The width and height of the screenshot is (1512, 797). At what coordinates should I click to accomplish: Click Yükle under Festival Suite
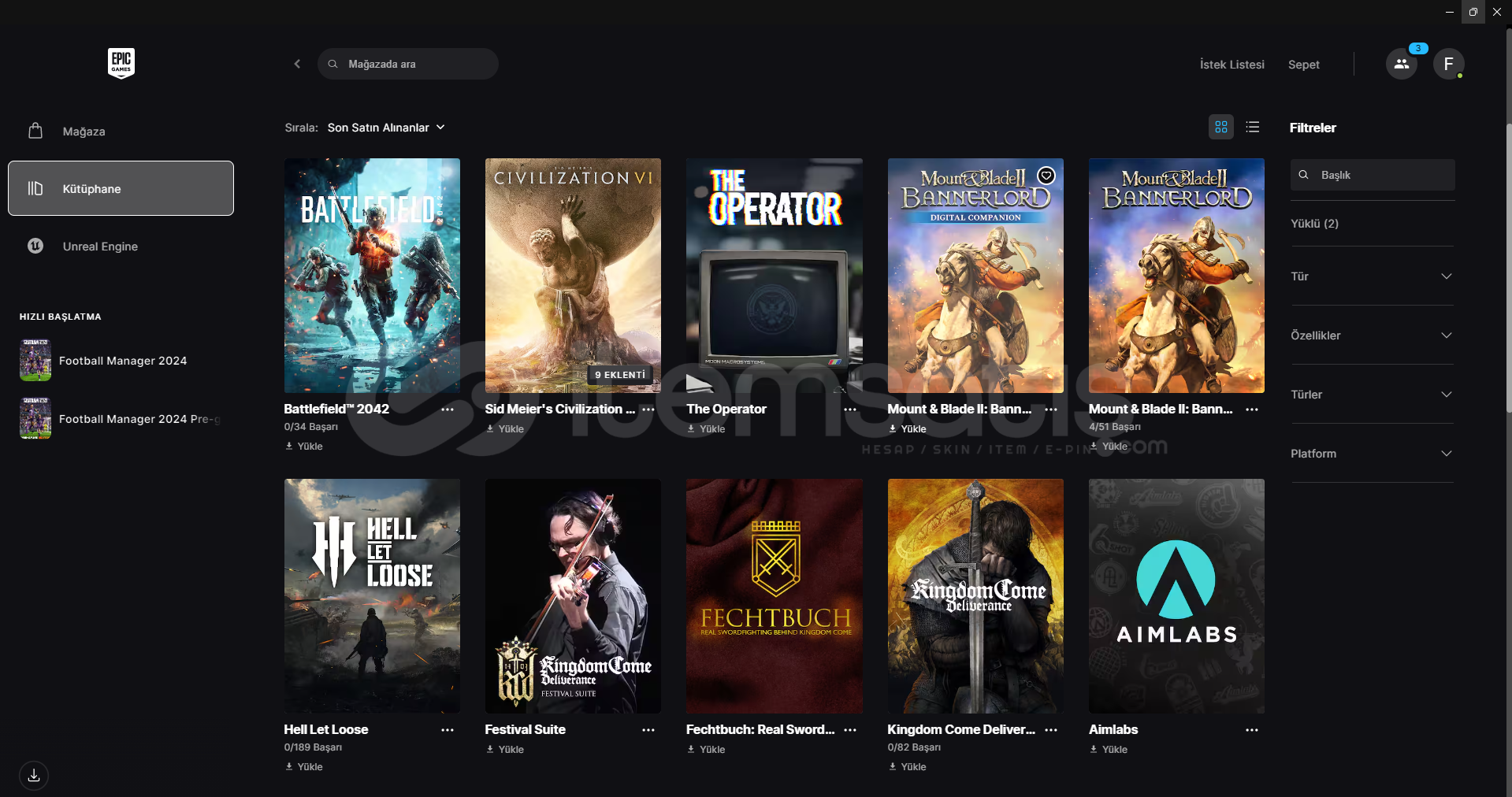point(505,750)
